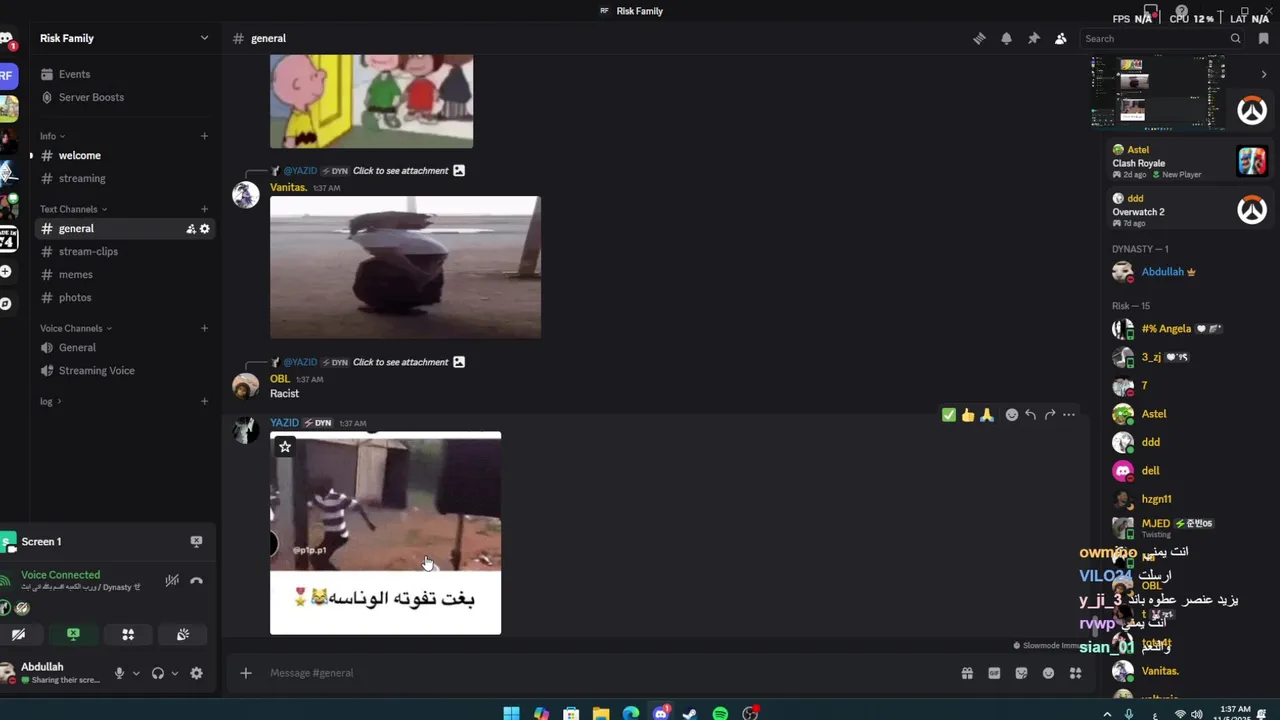Collapse the Info category
The image size is (1280, 720).
[x=52, y=136]
